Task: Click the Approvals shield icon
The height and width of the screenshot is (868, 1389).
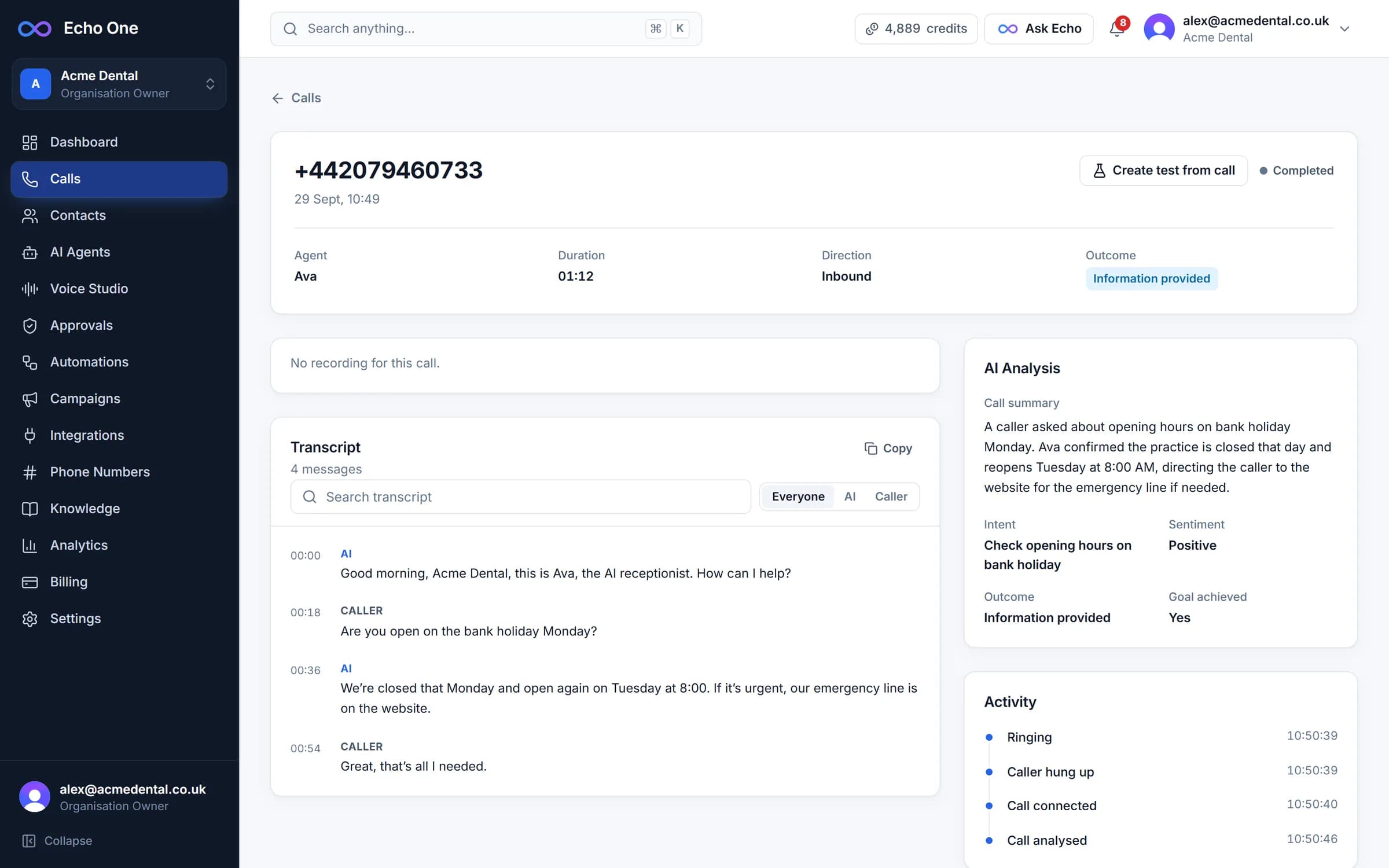Action: (x=30, y=326)
